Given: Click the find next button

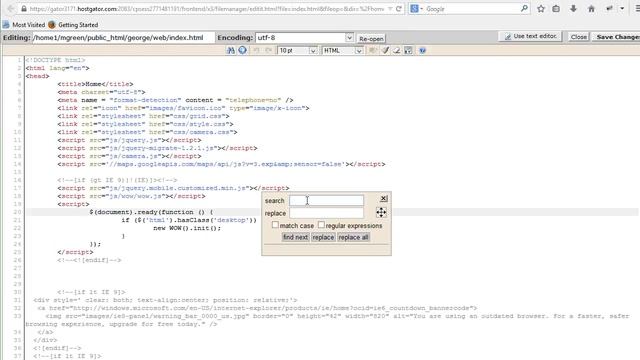Looking at the screenshot, I should coord(296,237).
